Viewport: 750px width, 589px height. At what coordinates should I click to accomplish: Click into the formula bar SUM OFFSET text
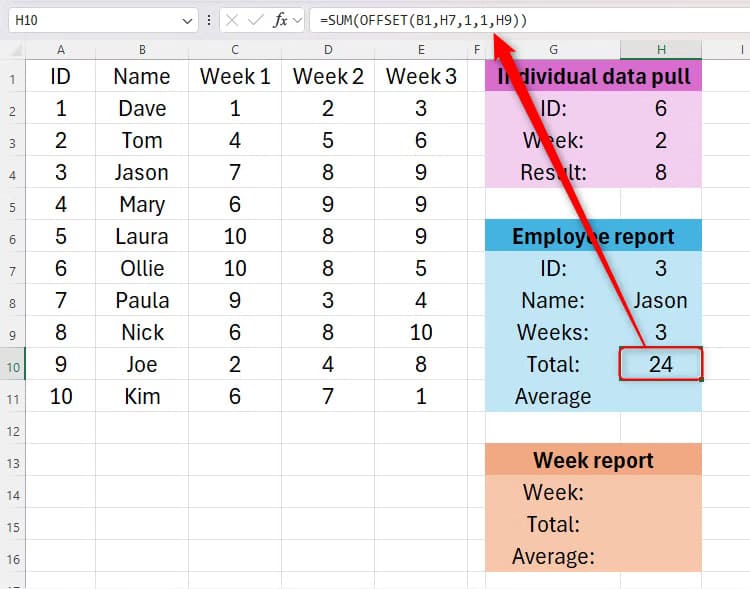pos(423,20)
